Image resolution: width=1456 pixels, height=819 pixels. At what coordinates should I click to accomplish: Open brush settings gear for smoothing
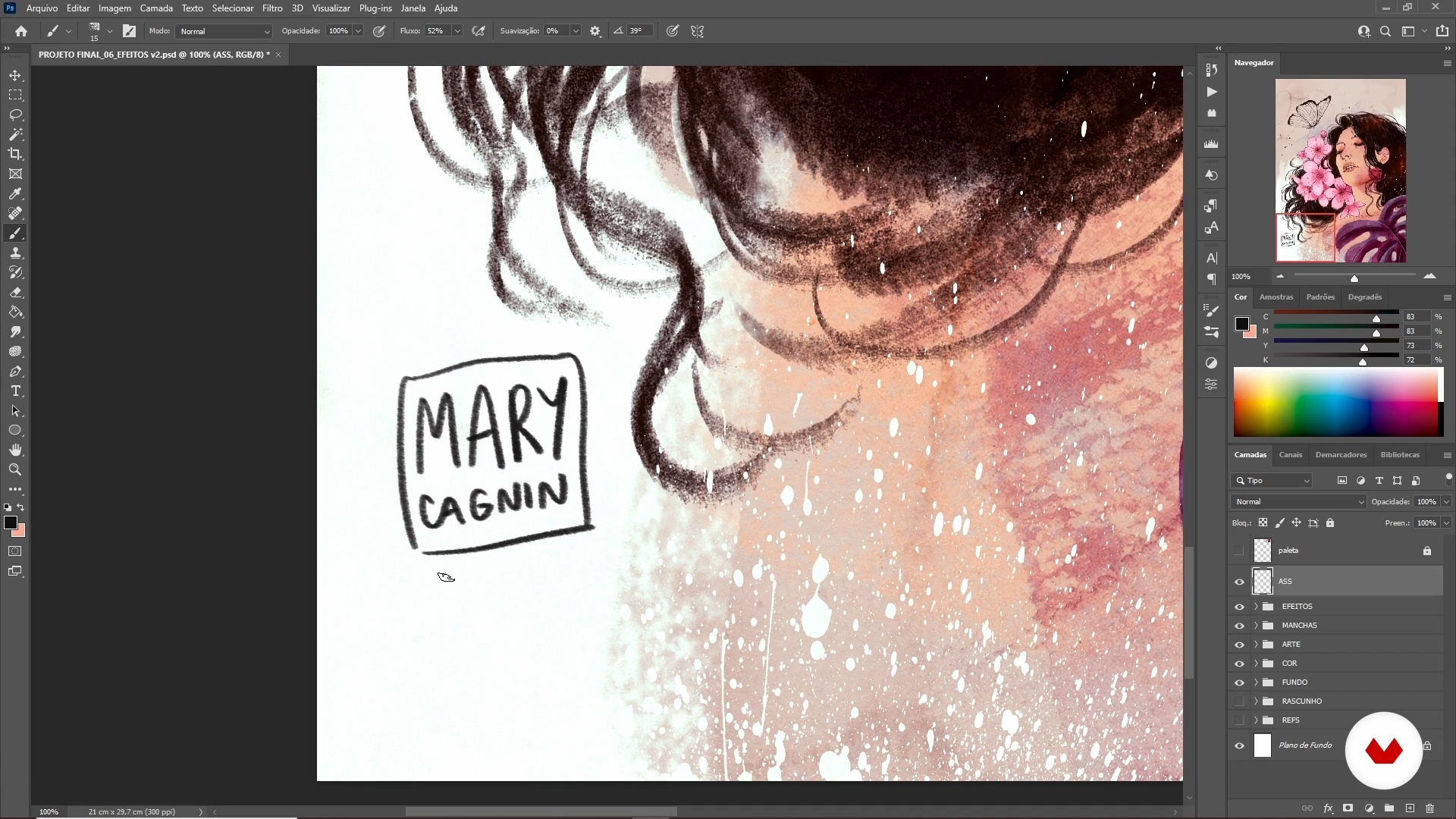coord(595,31)
